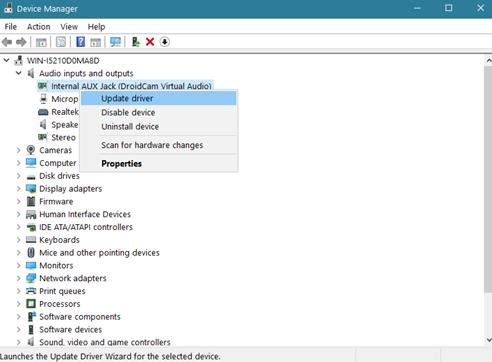492x362 pixels.
Task: Click the Back arrow toolbar icon
Action: 7,42
